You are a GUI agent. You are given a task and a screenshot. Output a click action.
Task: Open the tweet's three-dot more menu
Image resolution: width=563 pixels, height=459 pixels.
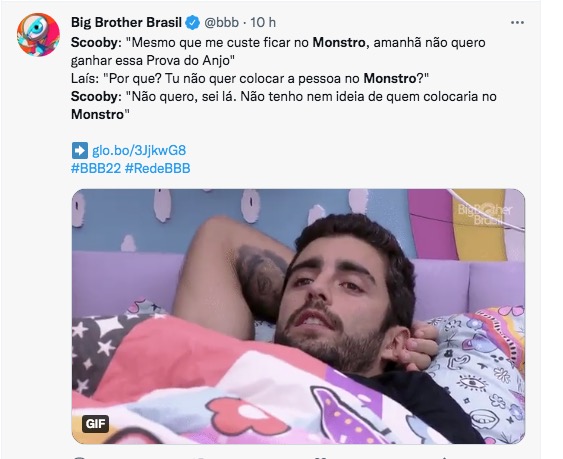tap(517, 23)
